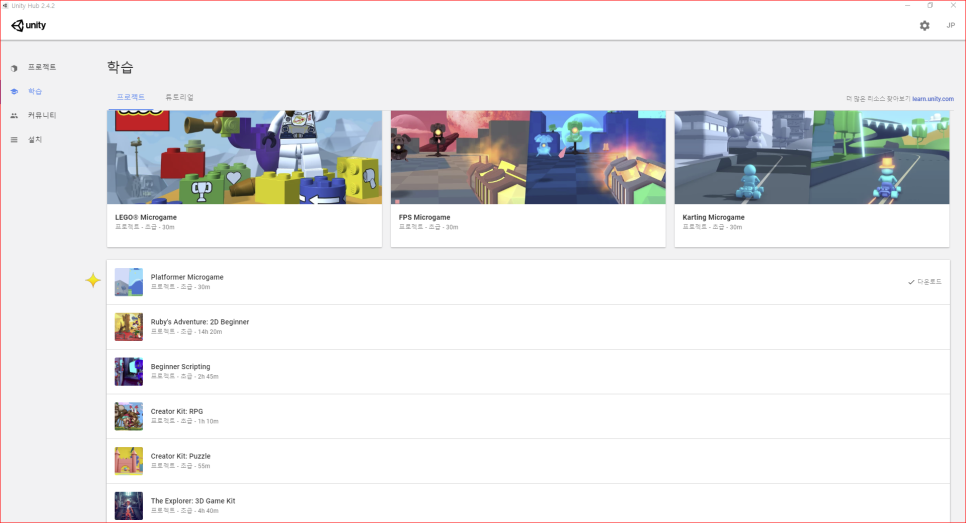This screenshot has width=966, height=523.
Task: Switch to 튜토리얼 tab
Action: (x=179, y=97)
